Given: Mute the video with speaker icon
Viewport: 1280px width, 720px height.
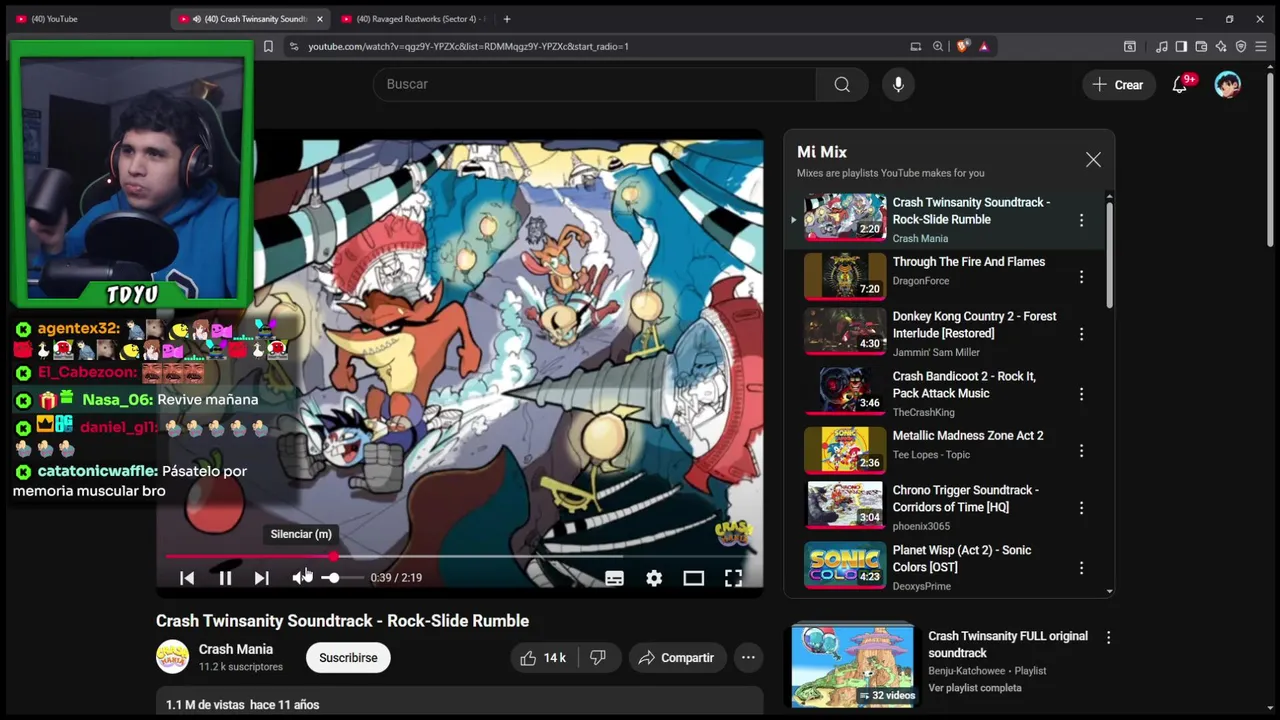Looking at the screenshot, I should (x=301, y=578).
